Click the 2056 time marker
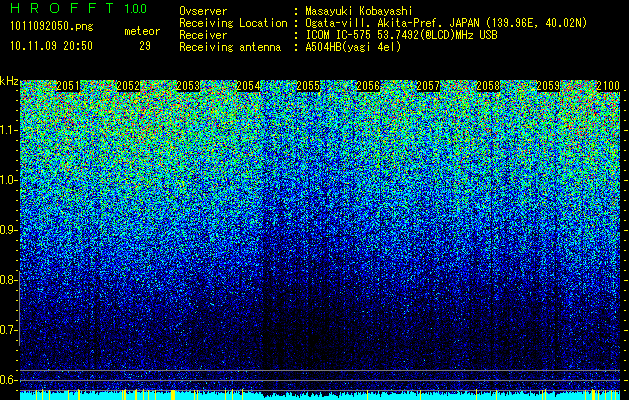The image size is (629, 400). pos(368,86)
